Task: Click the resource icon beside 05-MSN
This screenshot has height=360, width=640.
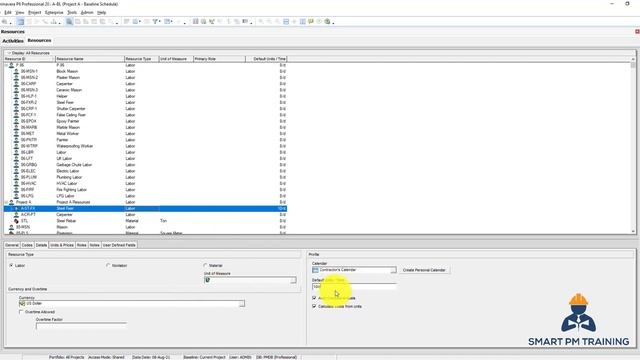Action: coord(11,227)
